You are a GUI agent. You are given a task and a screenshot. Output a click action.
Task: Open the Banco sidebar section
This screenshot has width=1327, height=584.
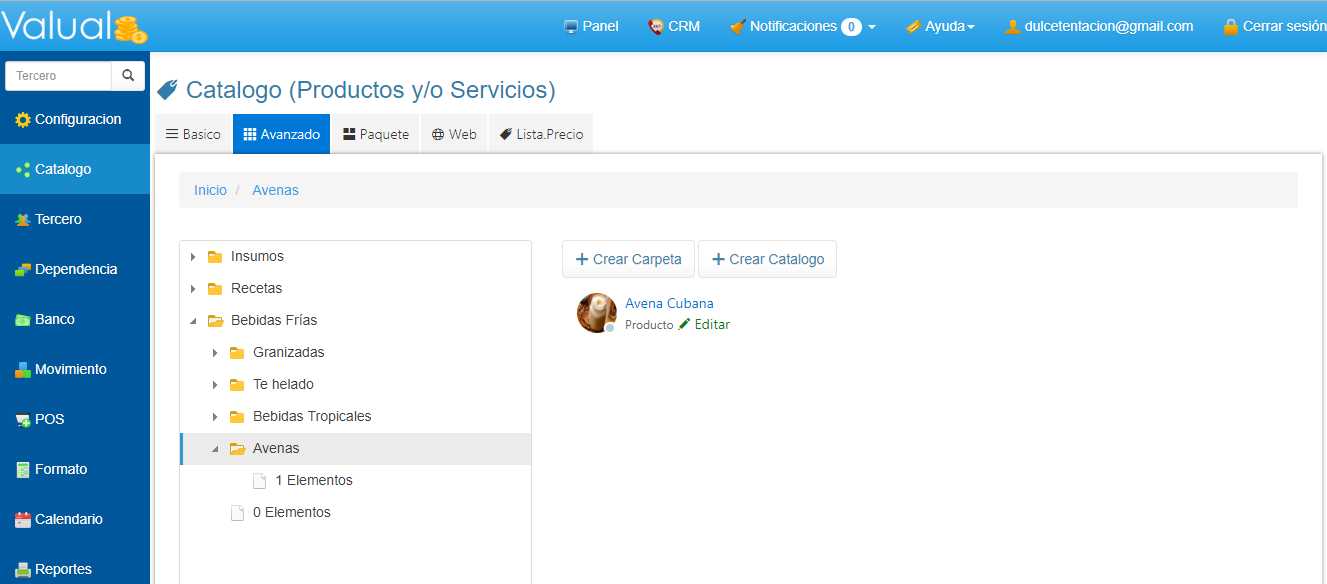(54, 319)
